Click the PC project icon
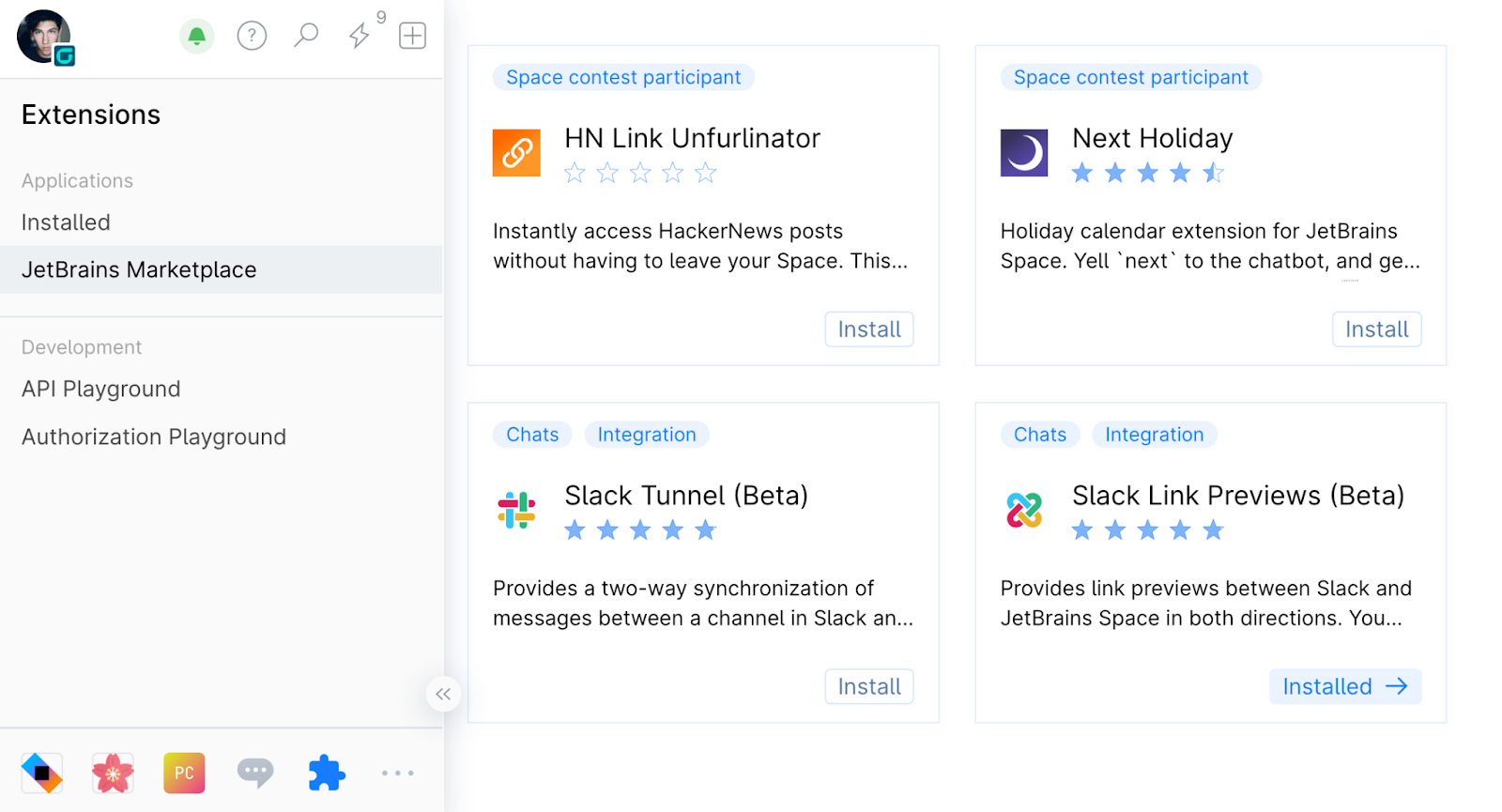The height and width of the screenshot is (812, 1502). 184,774
